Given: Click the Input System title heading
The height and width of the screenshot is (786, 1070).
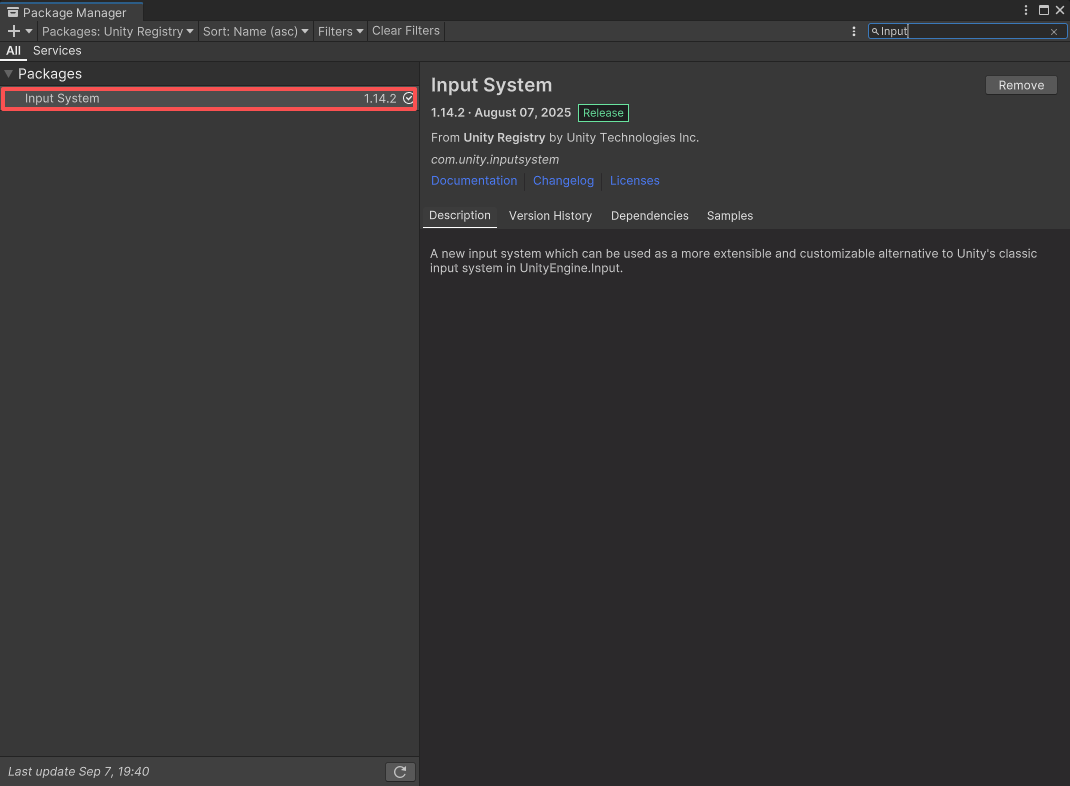Looking at the screenshot, I should [491, 85].
